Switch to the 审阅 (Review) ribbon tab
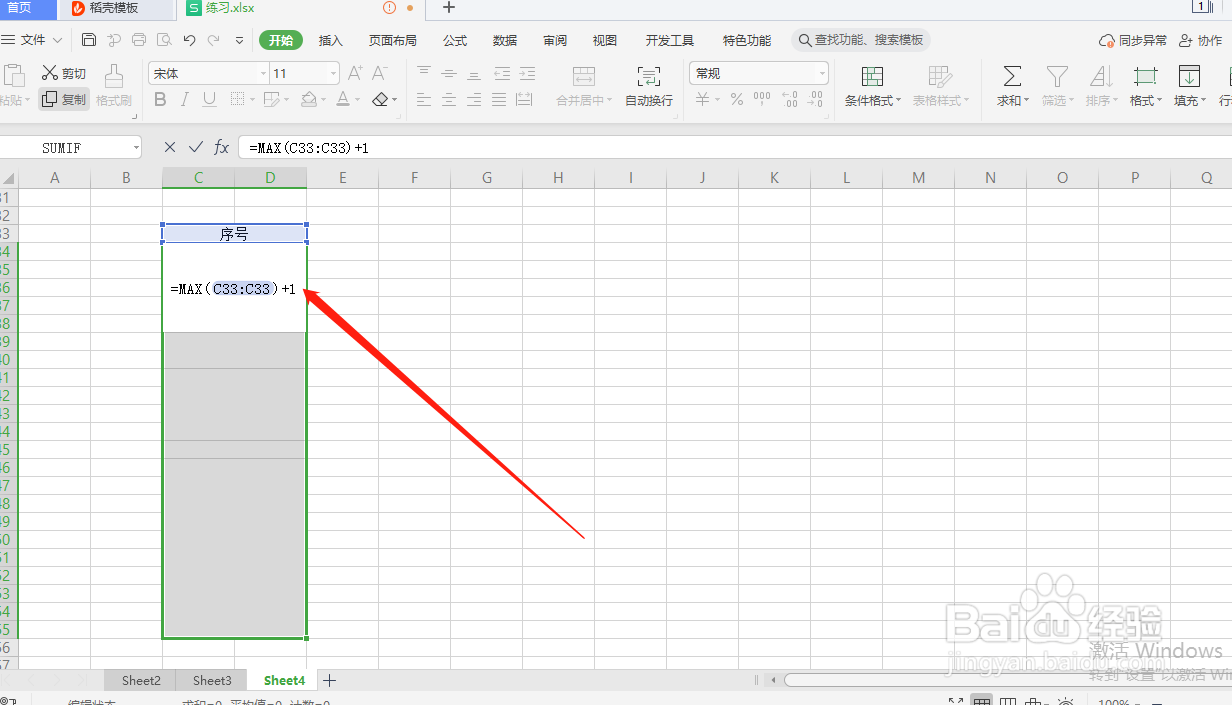 [555, 40]
